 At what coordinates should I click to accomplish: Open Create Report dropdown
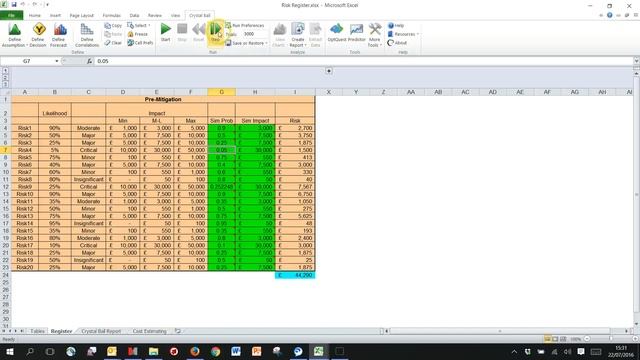click(298, 35)
